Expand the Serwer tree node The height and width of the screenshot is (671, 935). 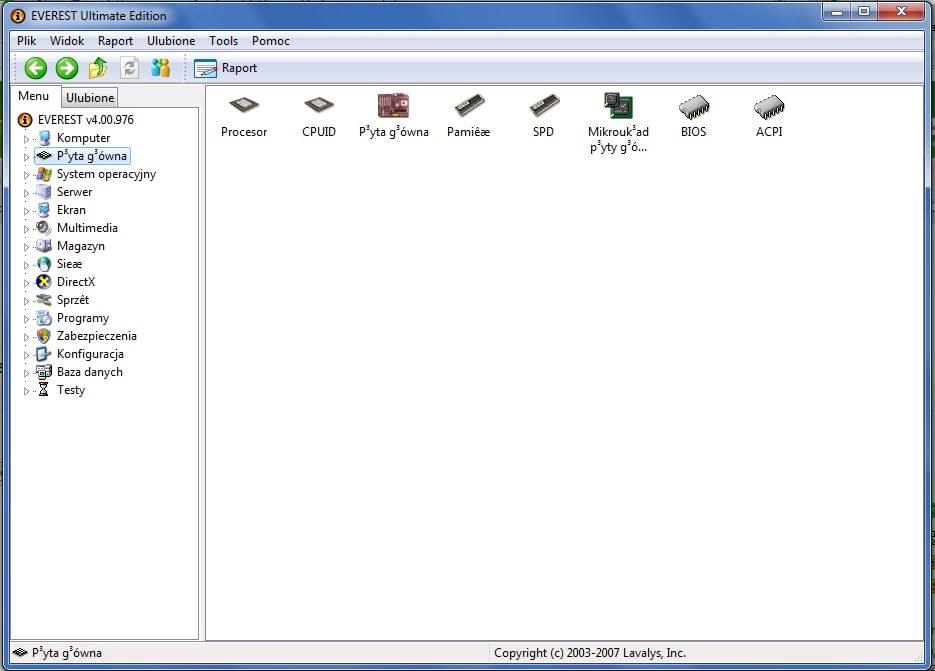26,193
